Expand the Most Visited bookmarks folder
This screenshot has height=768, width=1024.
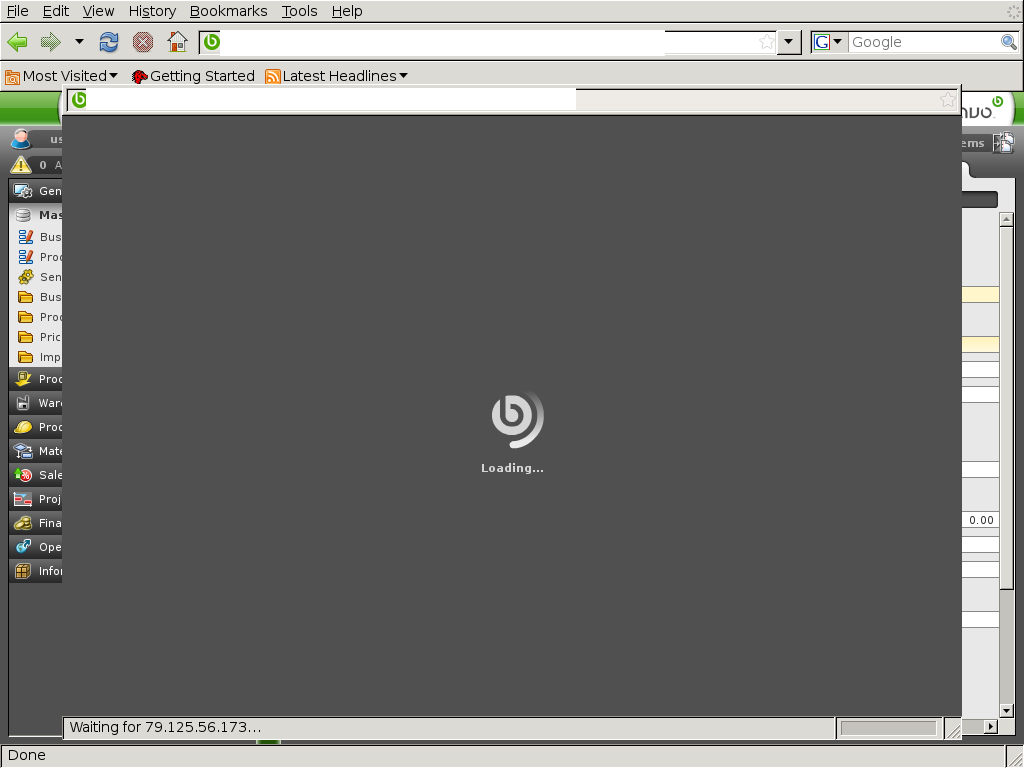(62, 76)
